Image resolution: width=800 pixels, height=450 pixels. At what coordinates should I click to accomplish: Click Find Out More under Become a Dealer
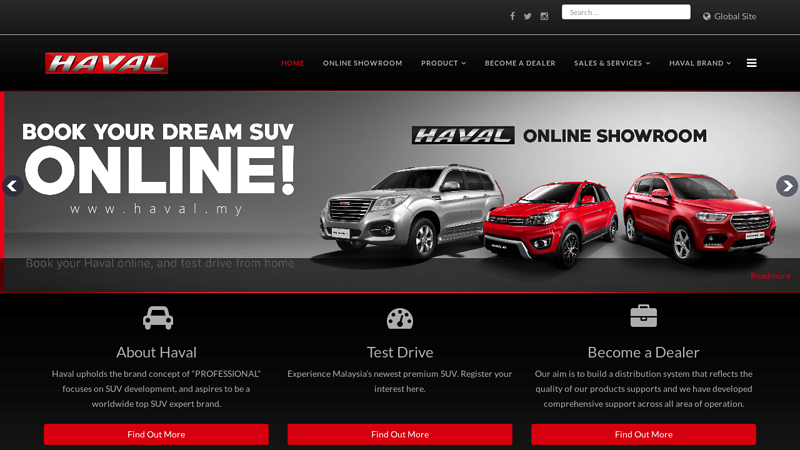pyautogui.click(x=643, y=434)
